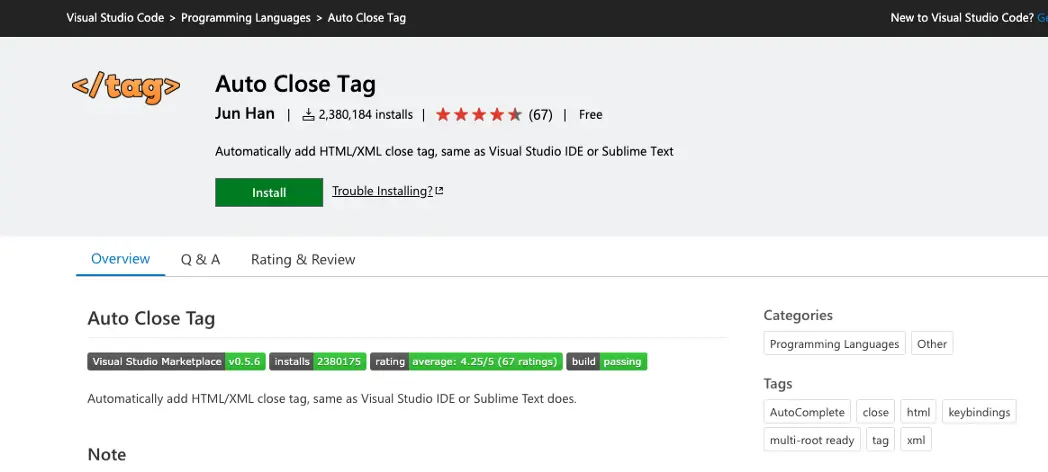1048x472 pixels.
Task: Click the Visual Studio Marketplace version badge
Action: point(177,362)
